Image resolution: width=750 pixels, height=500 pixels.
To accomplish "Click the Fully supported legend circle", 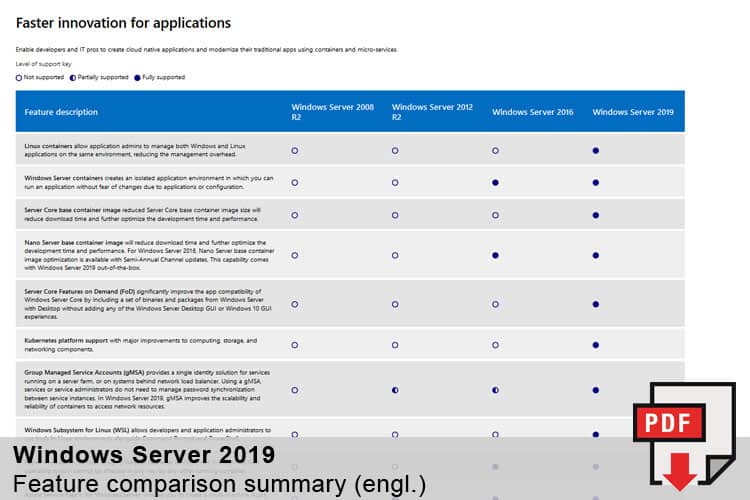I will [137, 78].
